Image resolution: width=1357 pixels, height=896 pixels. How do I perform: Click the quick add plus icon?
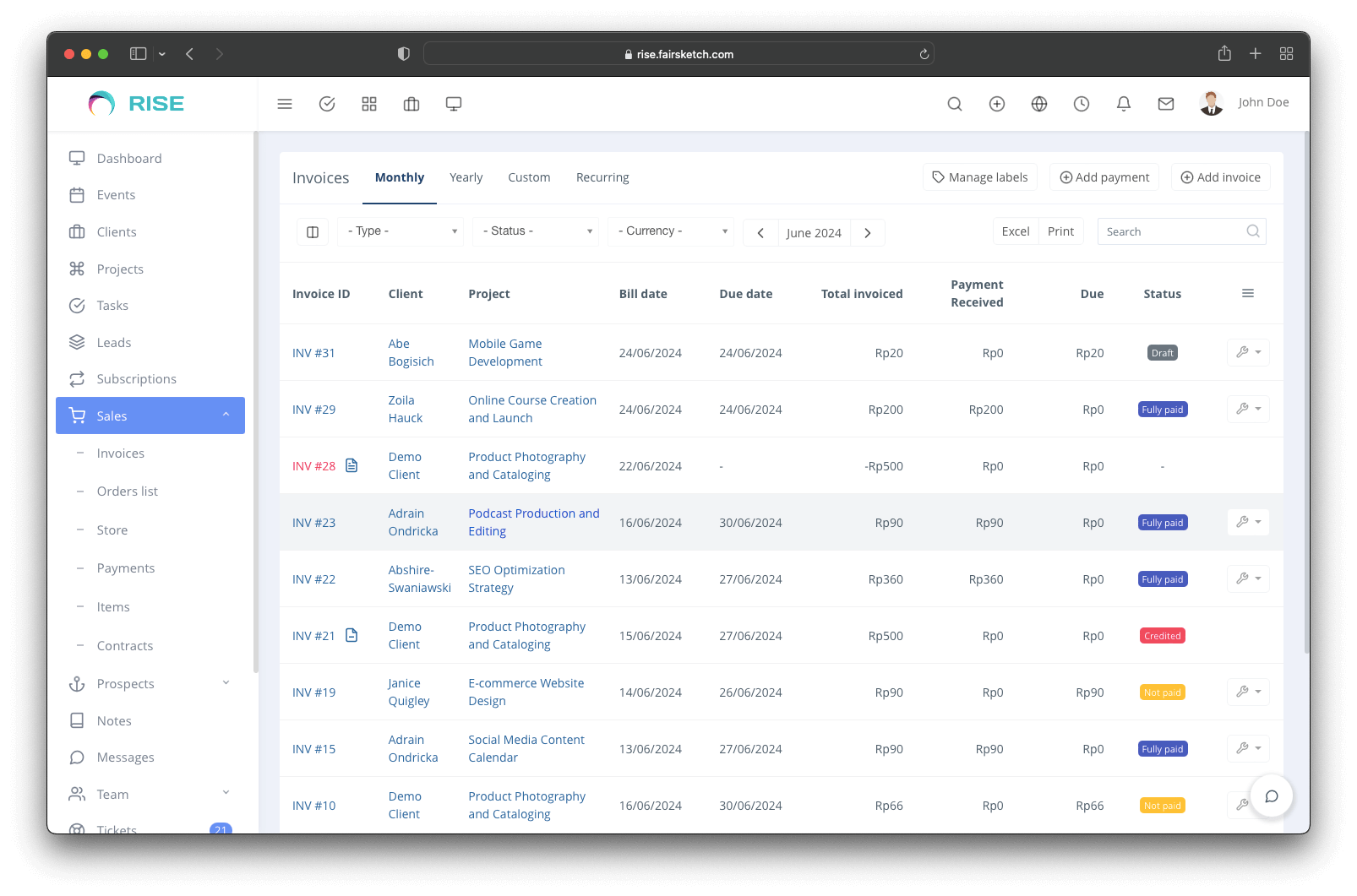coord(997,104)
